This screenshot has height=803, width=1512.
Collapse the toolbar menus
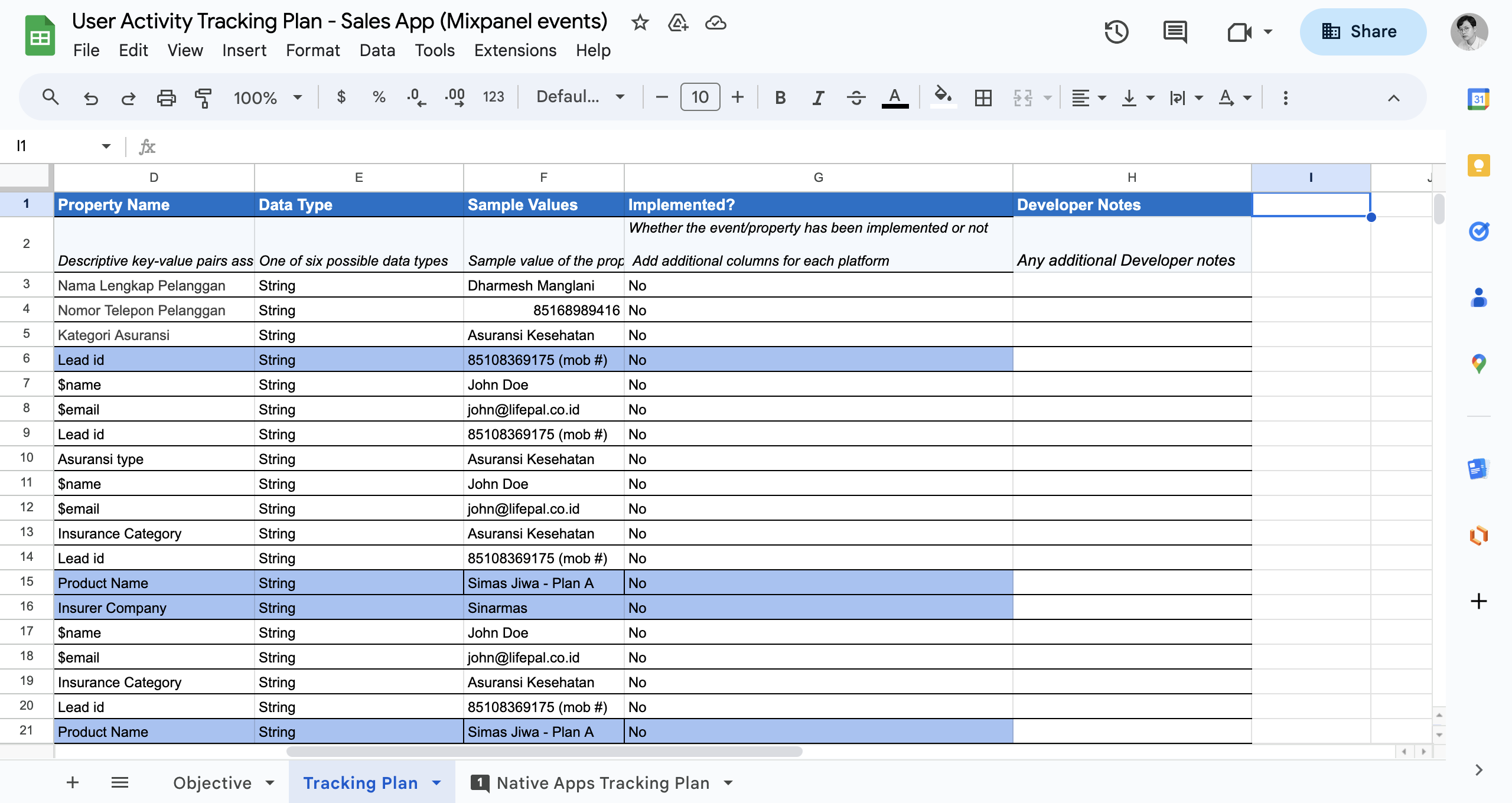(1393, 98)
